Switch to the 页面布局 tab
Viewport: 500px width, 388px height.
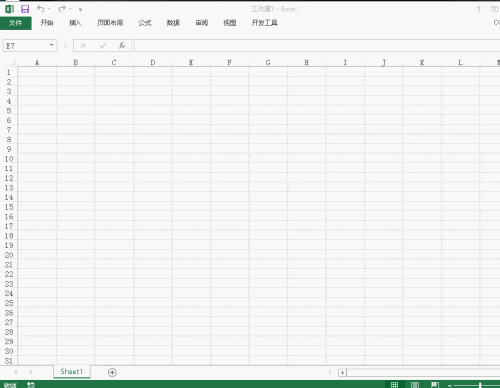click(x=110, y=23)
